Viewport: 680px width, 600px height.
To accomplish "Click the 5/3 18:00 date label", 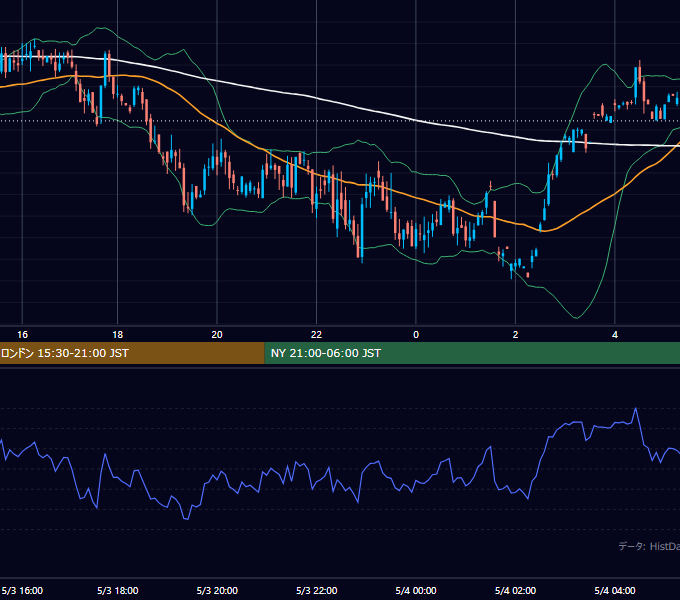I will pos(118,590).
